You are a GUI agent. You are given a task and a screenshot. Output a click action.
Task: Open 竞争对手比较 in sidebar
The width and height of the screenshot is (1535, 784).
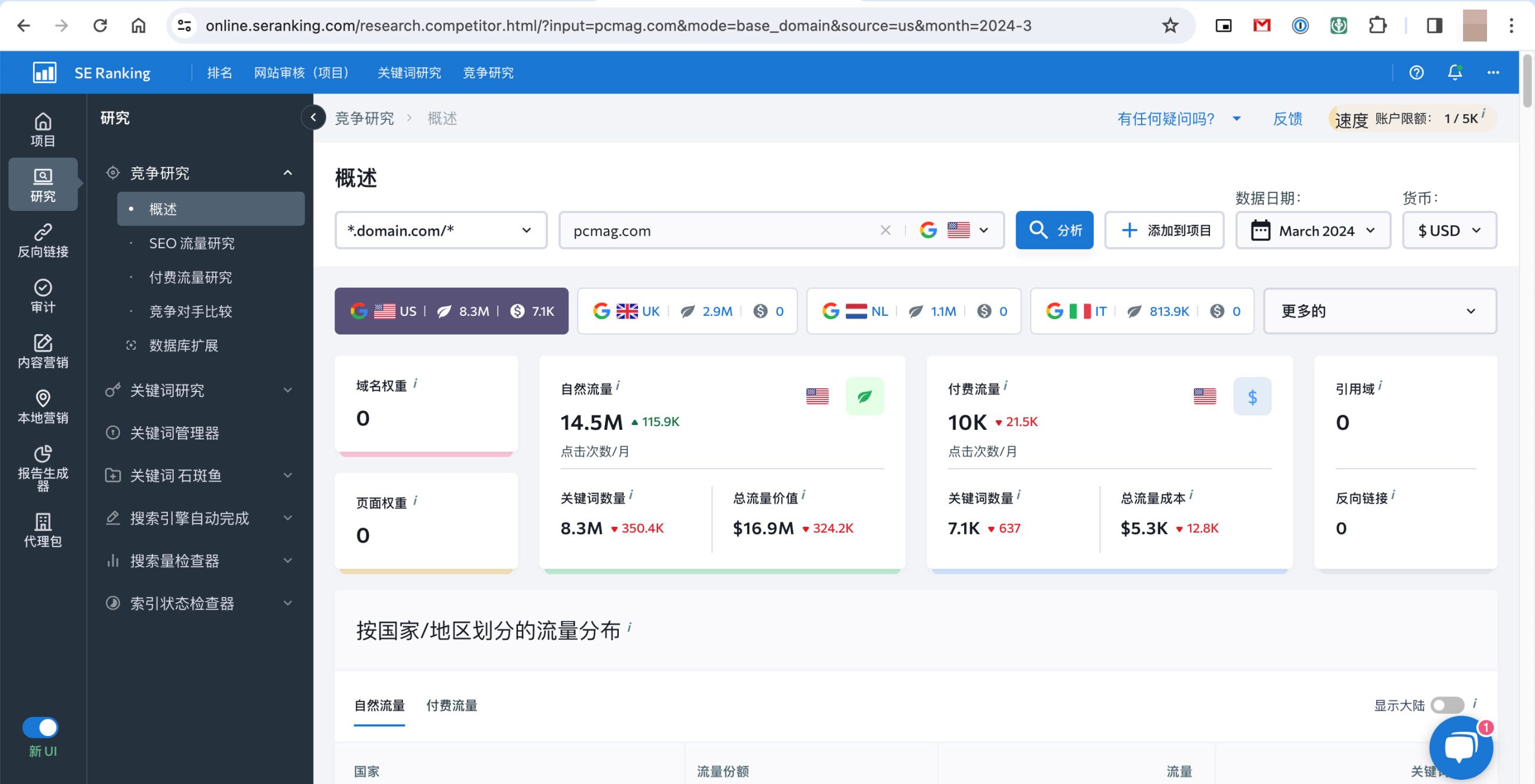pyautogui.click(x=191, y=311)
